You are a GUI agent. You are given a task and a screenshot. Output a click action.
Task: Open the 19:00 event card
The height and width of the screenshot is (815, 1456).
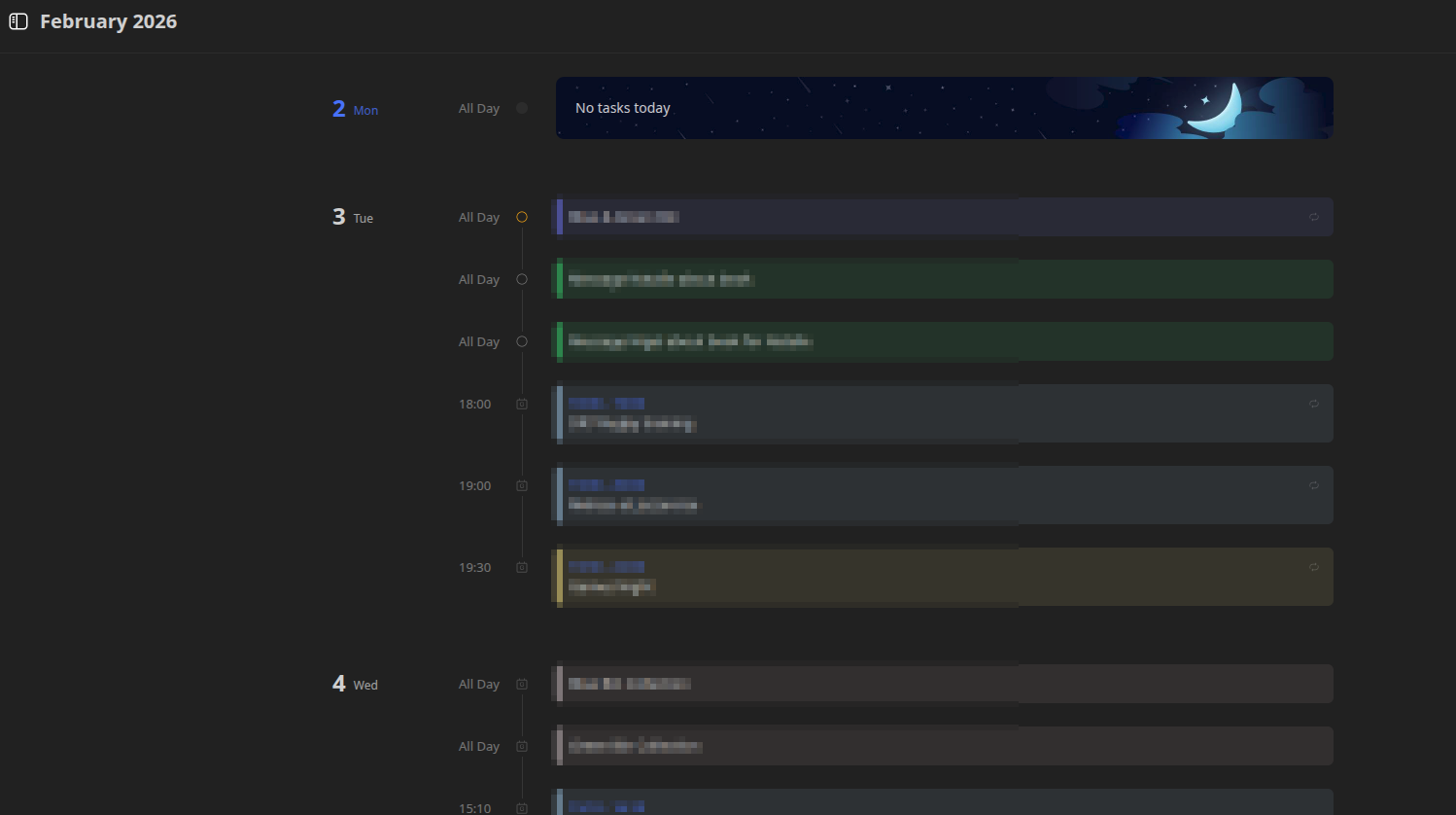tap(943, 495)
